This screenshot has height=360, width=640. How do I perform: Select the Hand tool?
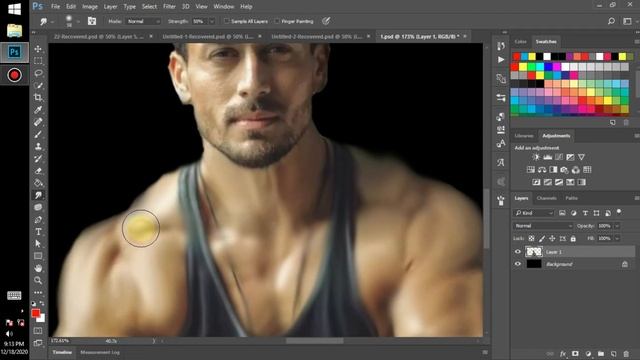pos(38,268)
